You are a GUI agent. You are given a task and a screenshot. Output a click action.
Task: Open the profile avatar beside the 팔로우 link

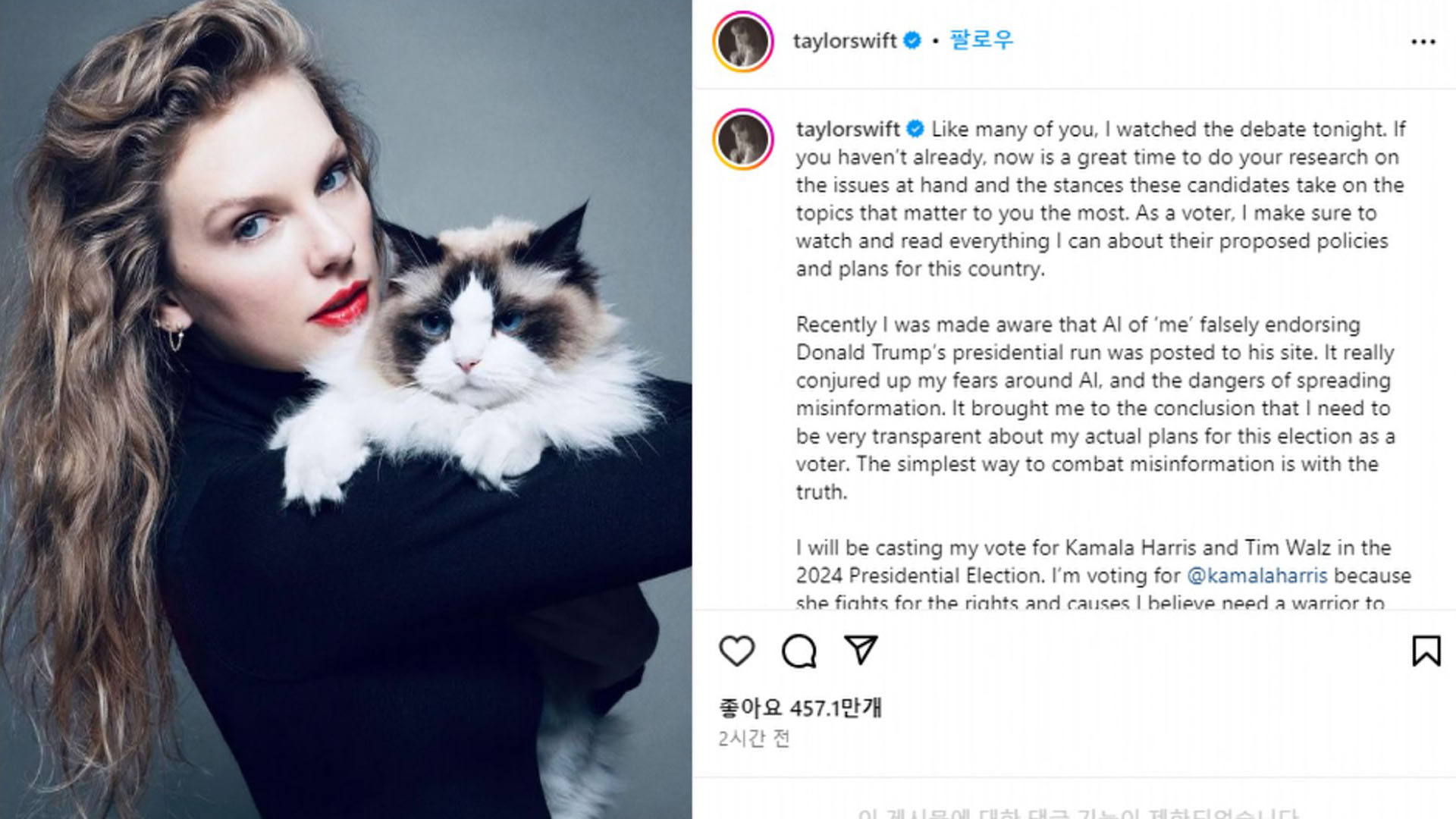coord(743,41)
